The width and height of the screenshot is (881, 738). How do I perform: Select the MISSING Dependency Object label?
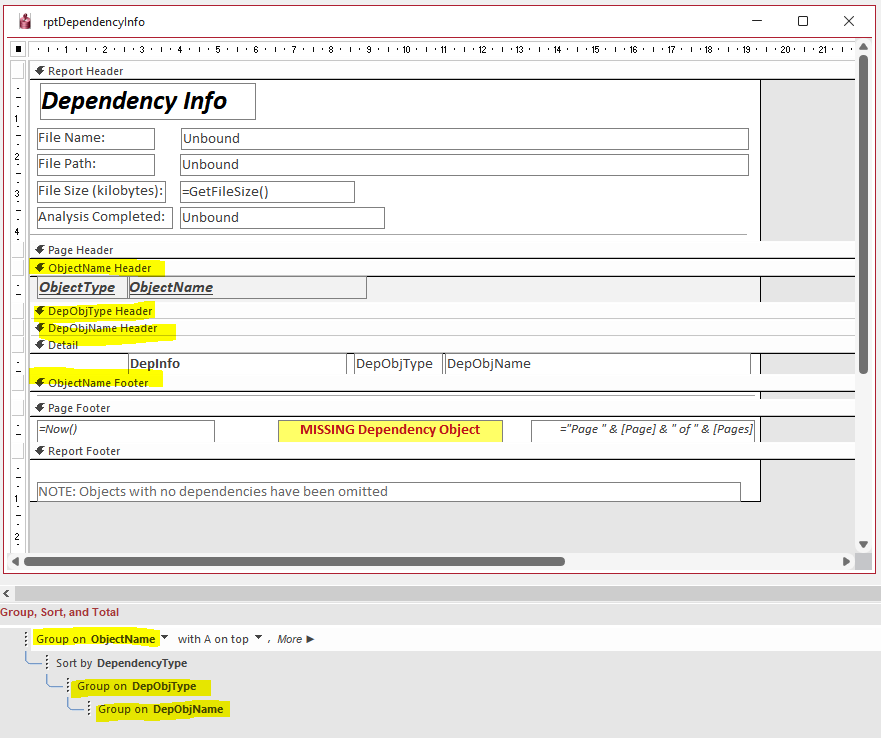pyautogui.click(x=390, y=431)
